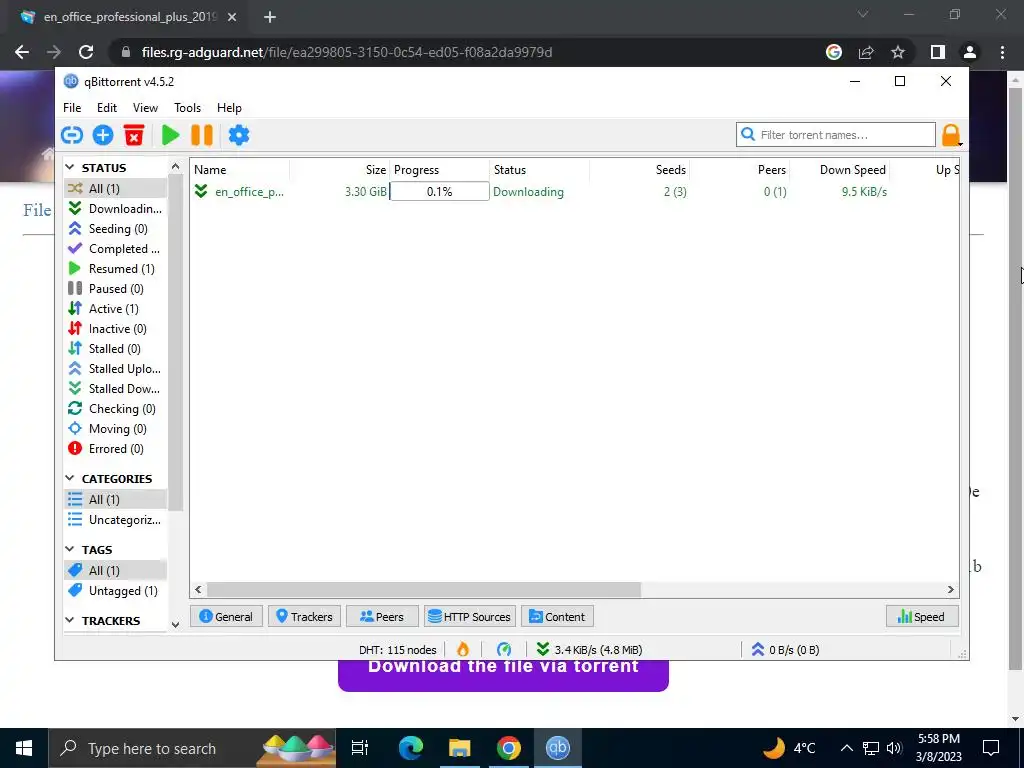Image resolution: width=1024 pixels, height=768 pixels.
Task: Select the Uncategorized category filter
Action: click(x=115, y=520)
